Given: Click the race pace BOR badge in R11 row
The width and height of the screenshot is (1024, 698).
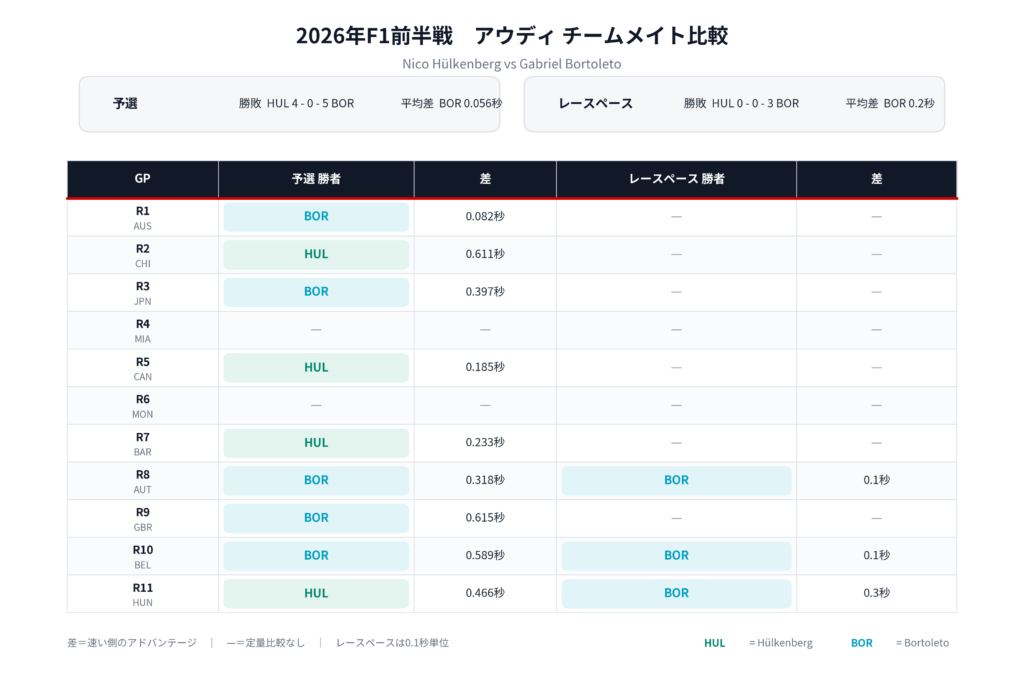Looking at the screenshot, I should (677, 594).
